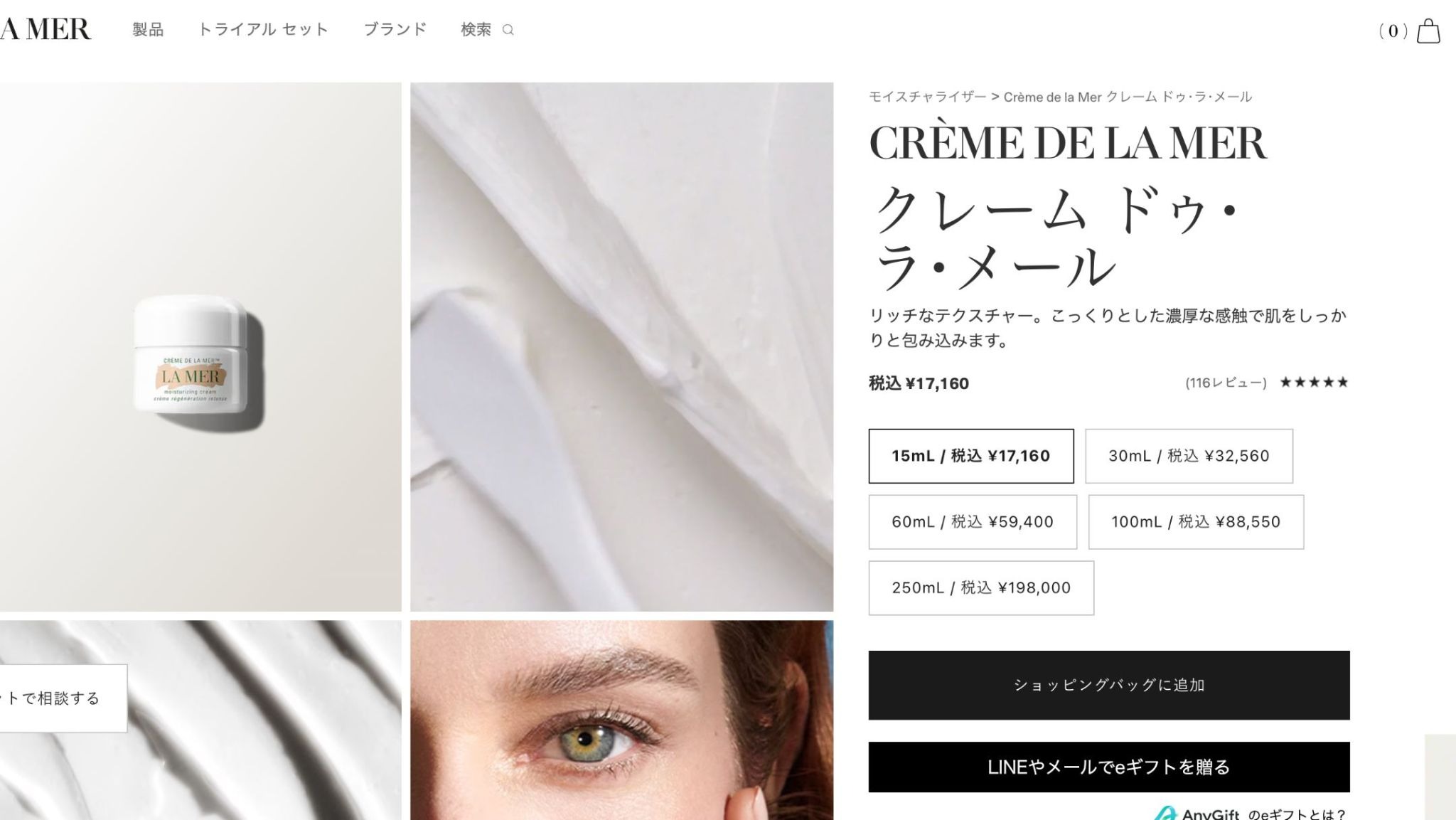Select the 30mL ¥32,560 size option
Viewport: 1456px width, 820px height.
[x=1189, y=456]
